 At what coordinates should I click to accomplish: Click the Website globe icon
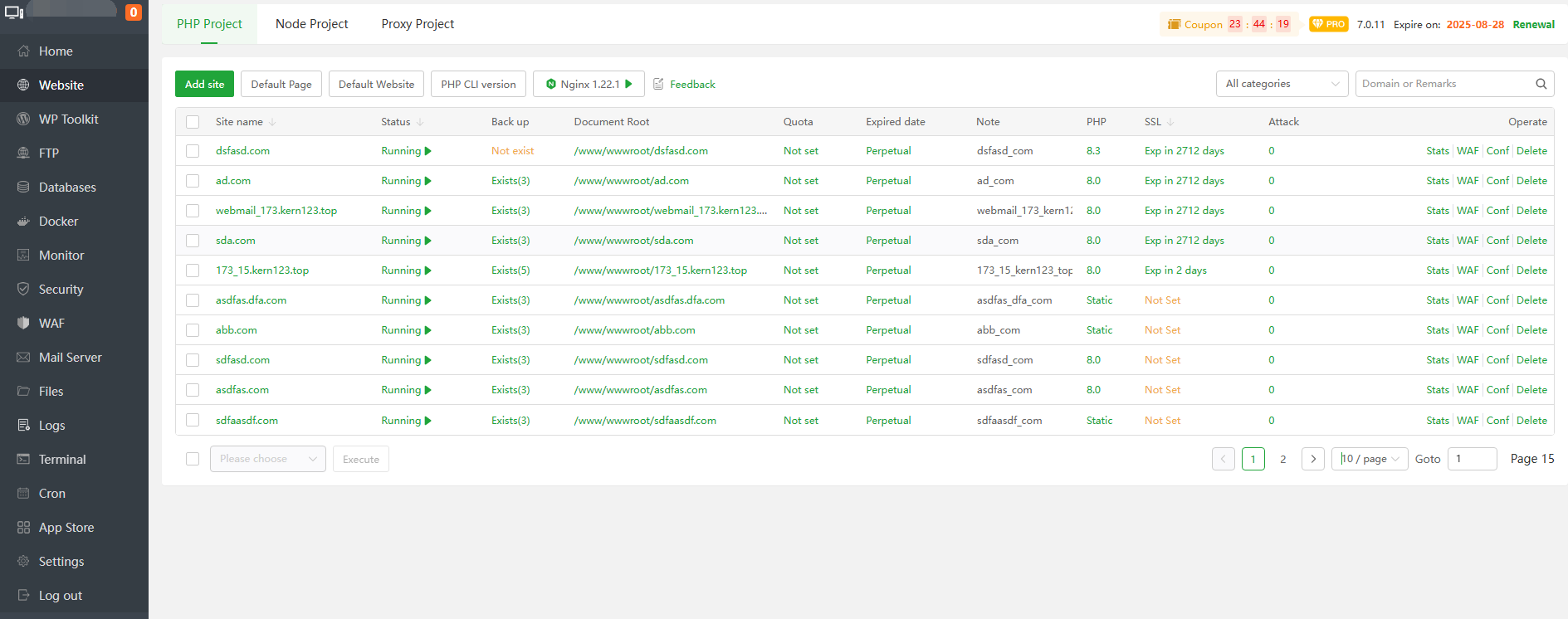click(23, 85)
